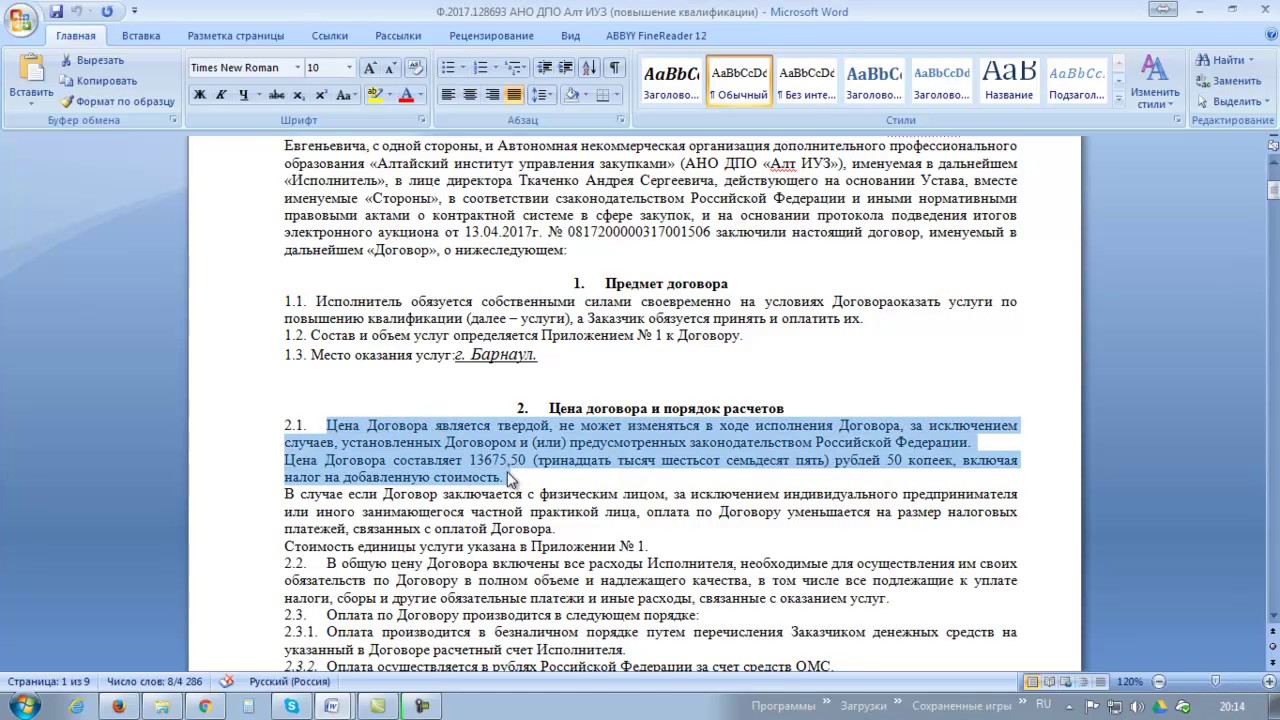The height and width of the screenshot is (720, 1280).
Task: Toggle show paragraph marks ¶
Action: tap(614, 68)
